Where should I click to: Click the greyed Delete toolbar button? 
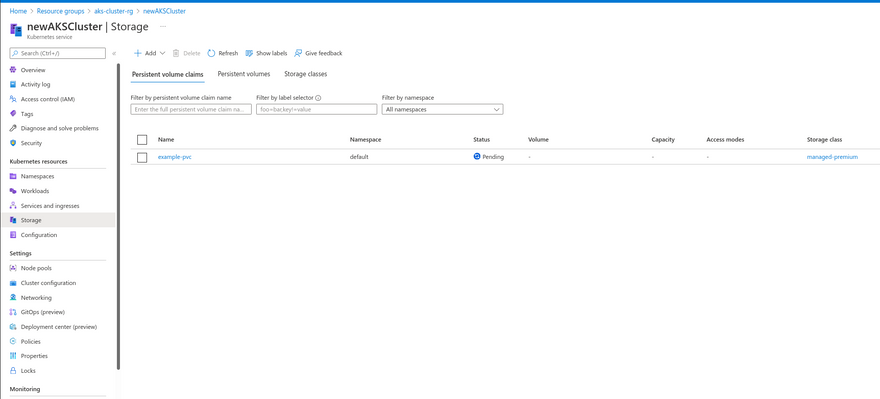(x=186, y=53)
